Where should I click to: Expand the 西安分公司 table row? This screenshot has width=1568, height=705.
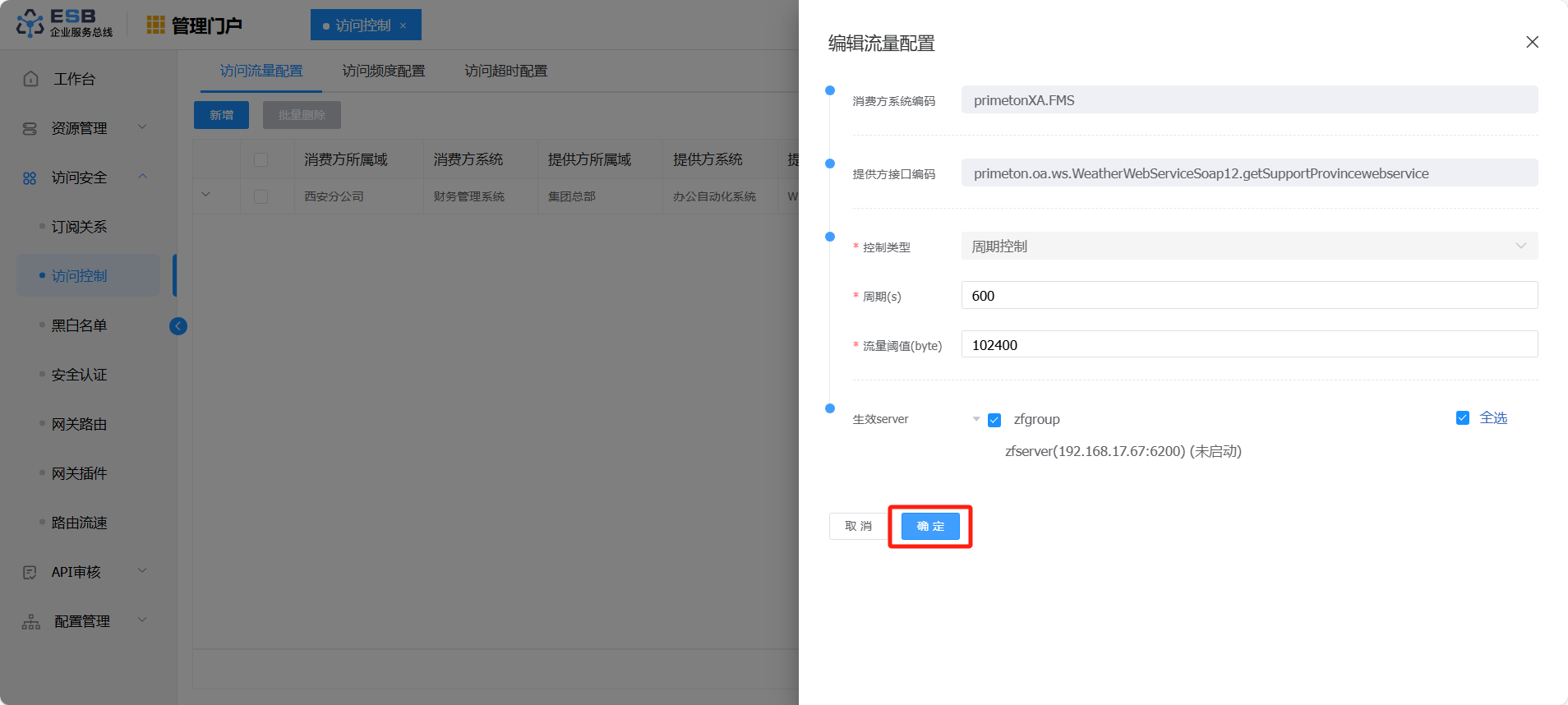pyautogui.click(x=205, y=195)
